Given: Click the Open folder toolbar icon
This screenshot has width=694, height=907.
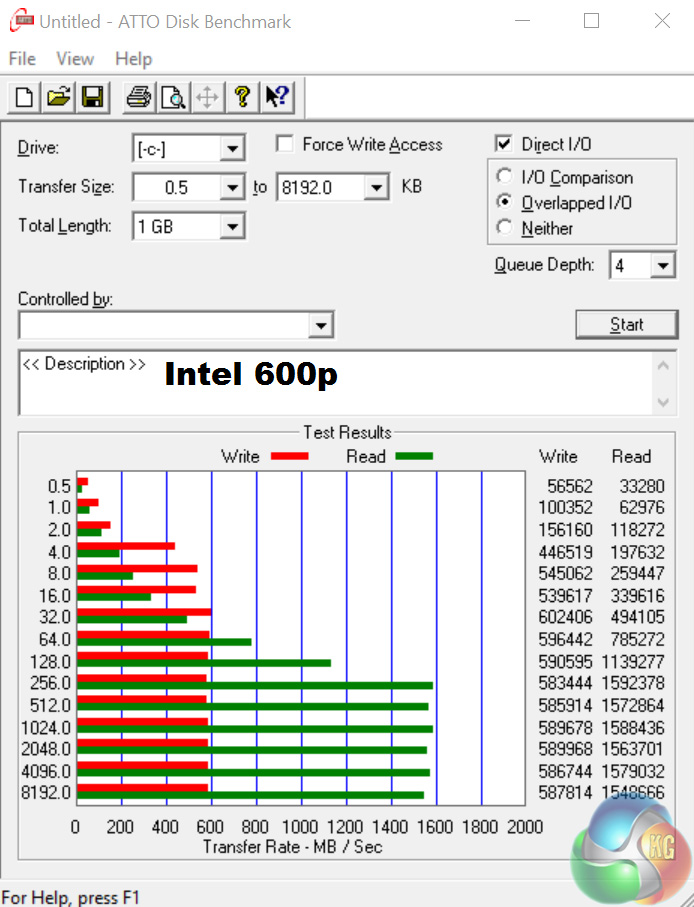Looking at the screenshot, I should click(x=58, y=97).
